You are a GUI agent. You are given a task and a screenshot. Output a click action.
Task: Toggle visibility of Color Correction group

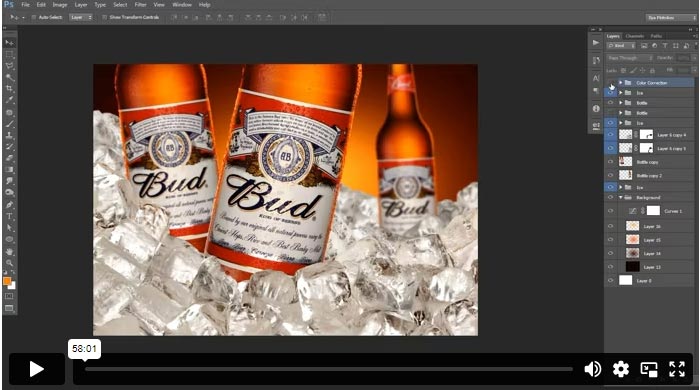click(x=610, y=83)
